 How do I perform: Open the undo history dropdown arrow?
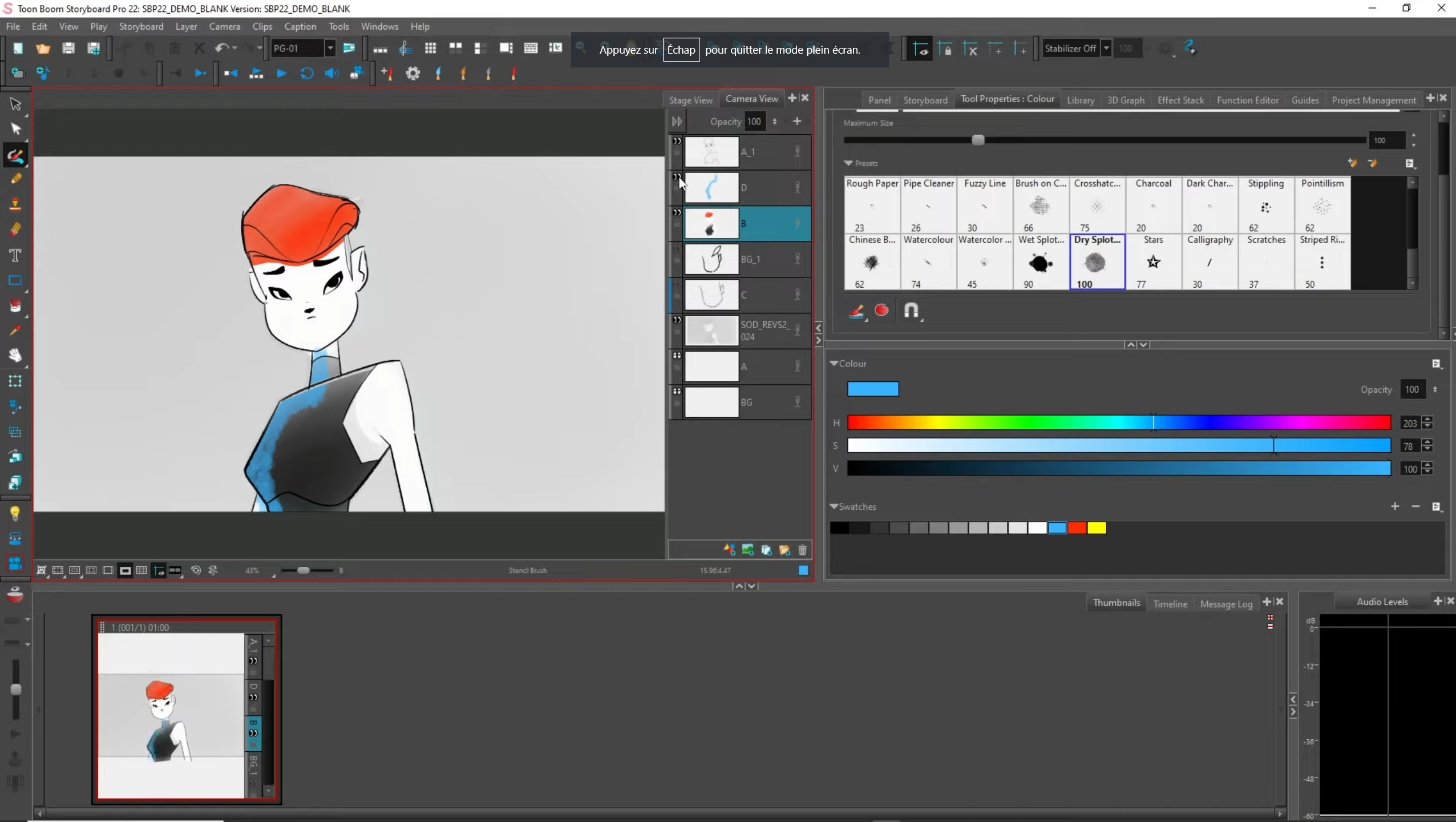pyautogui.click(x=234, y=48)
